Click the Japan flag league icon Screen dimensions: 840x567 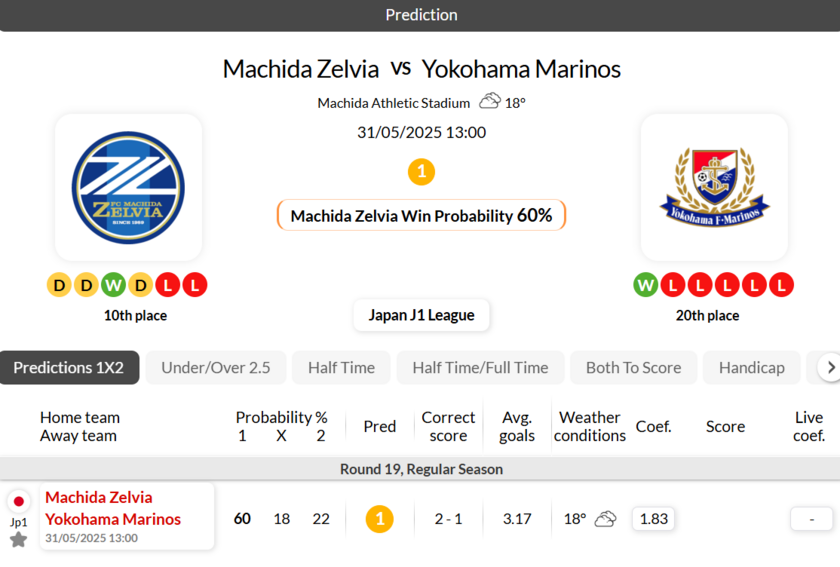[x=18, y=502]
